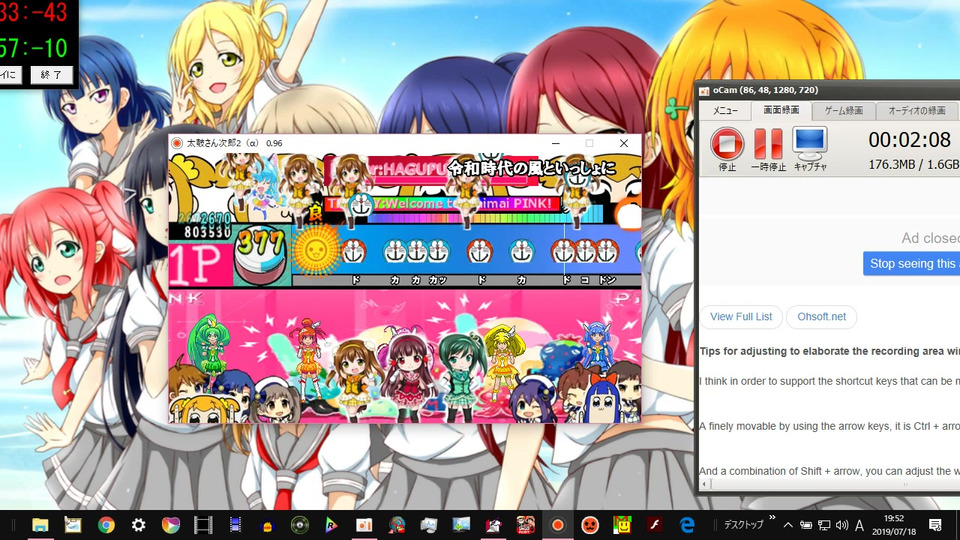Open File Explorer from the taskbar

(x=40, y=525)
